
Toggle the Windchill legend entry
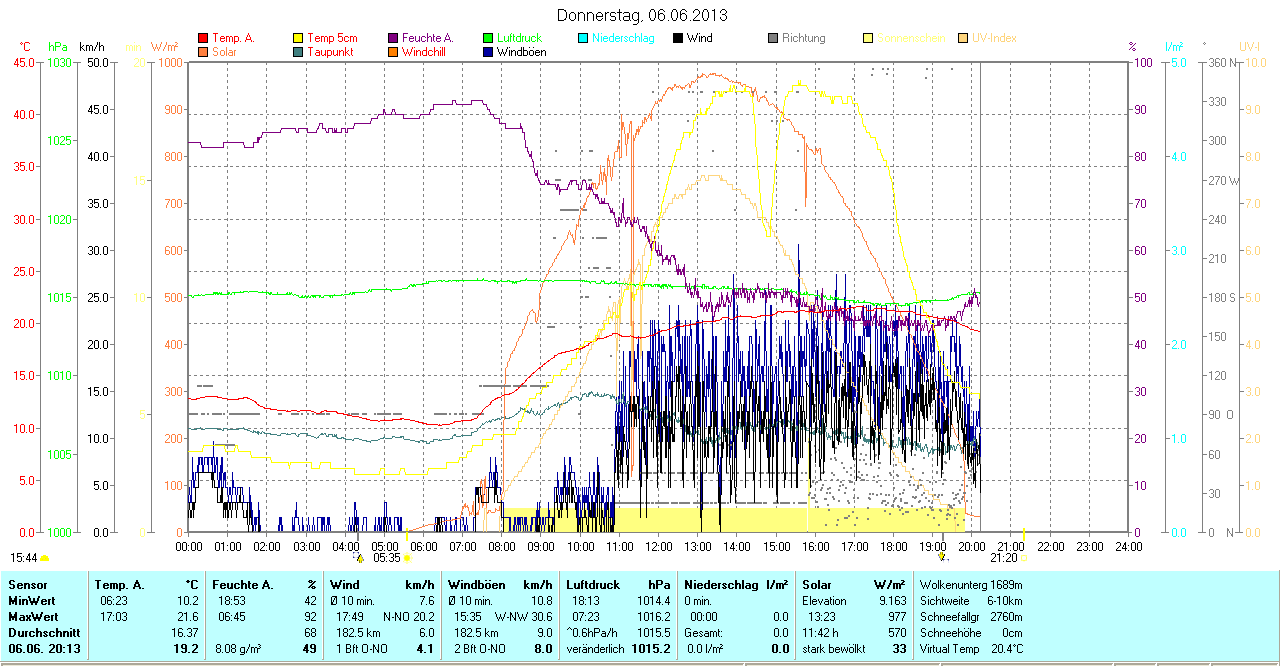(423, 52)
